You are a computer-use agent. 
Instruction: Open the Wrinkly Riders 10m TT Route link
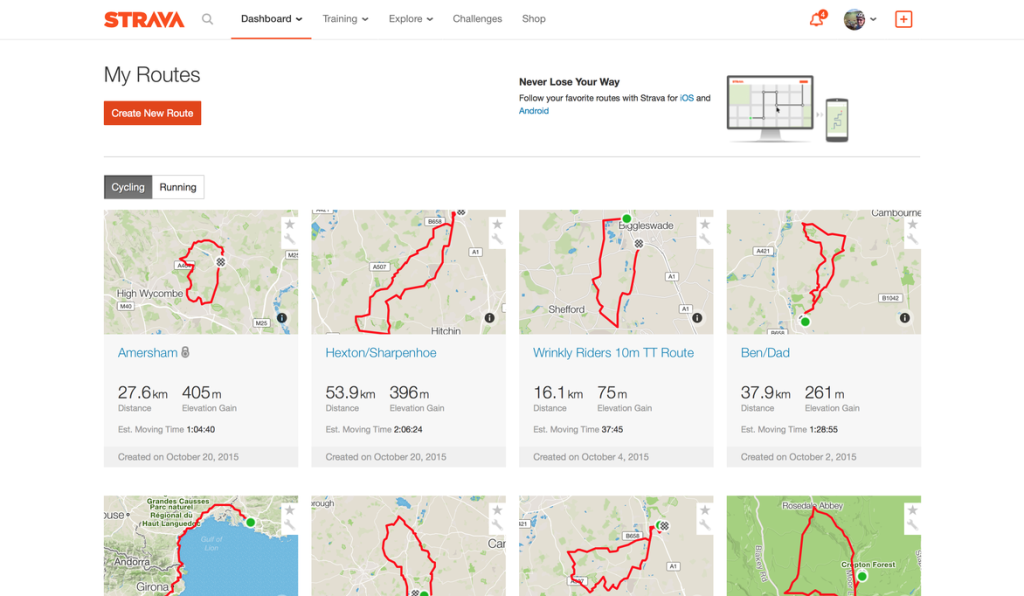pyautogui.click(x=613, y=353)
